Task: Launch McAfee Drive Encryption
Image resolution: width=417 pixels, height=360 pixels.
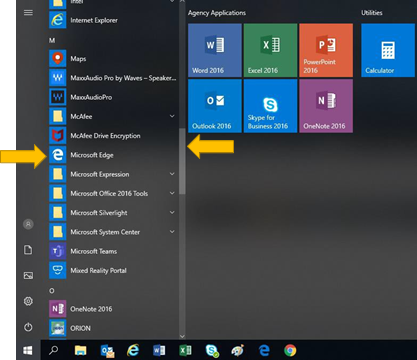Action: (113, 136)
